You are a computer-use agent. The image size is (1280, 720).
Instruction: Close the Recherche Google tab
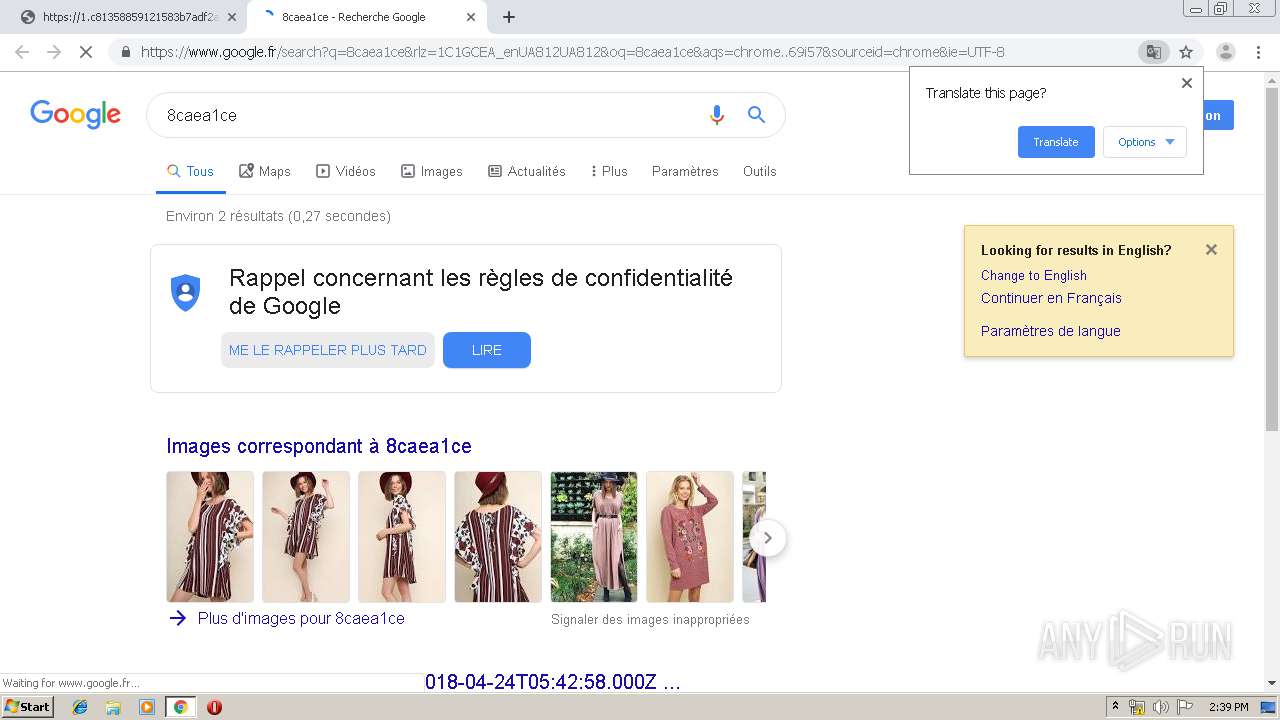tap(471, 17)
